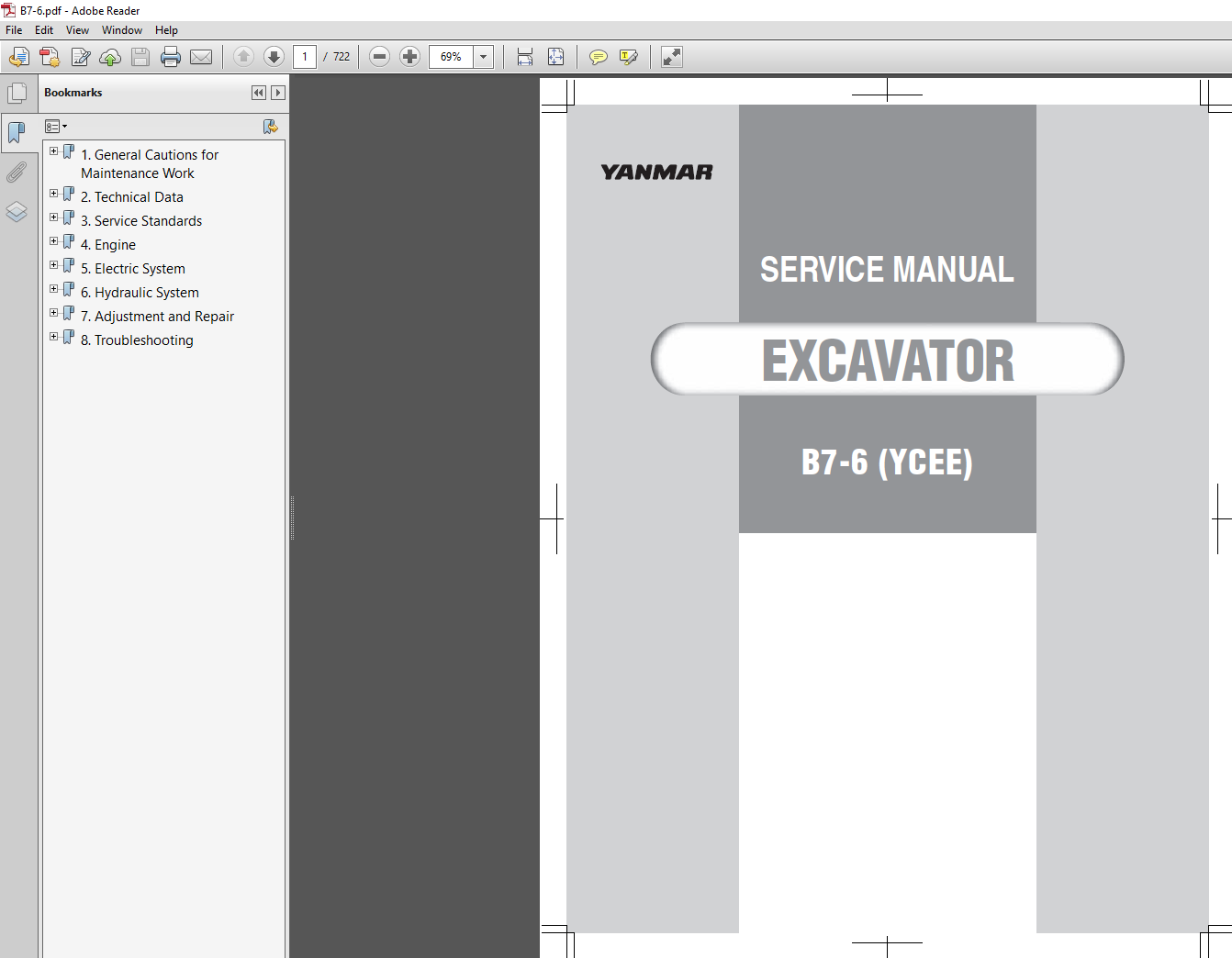This screenshot has height=958, width=1232.
Task: Click the Print file icon
Action: point(171,57)
